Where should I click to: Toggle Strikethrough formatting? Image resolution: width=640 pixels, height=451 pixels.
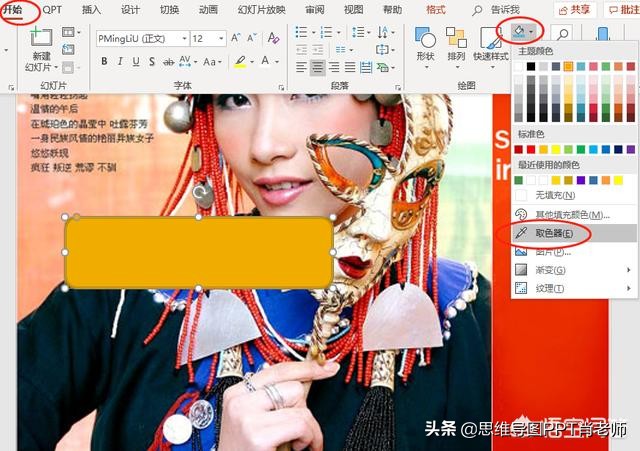point(168,62)
